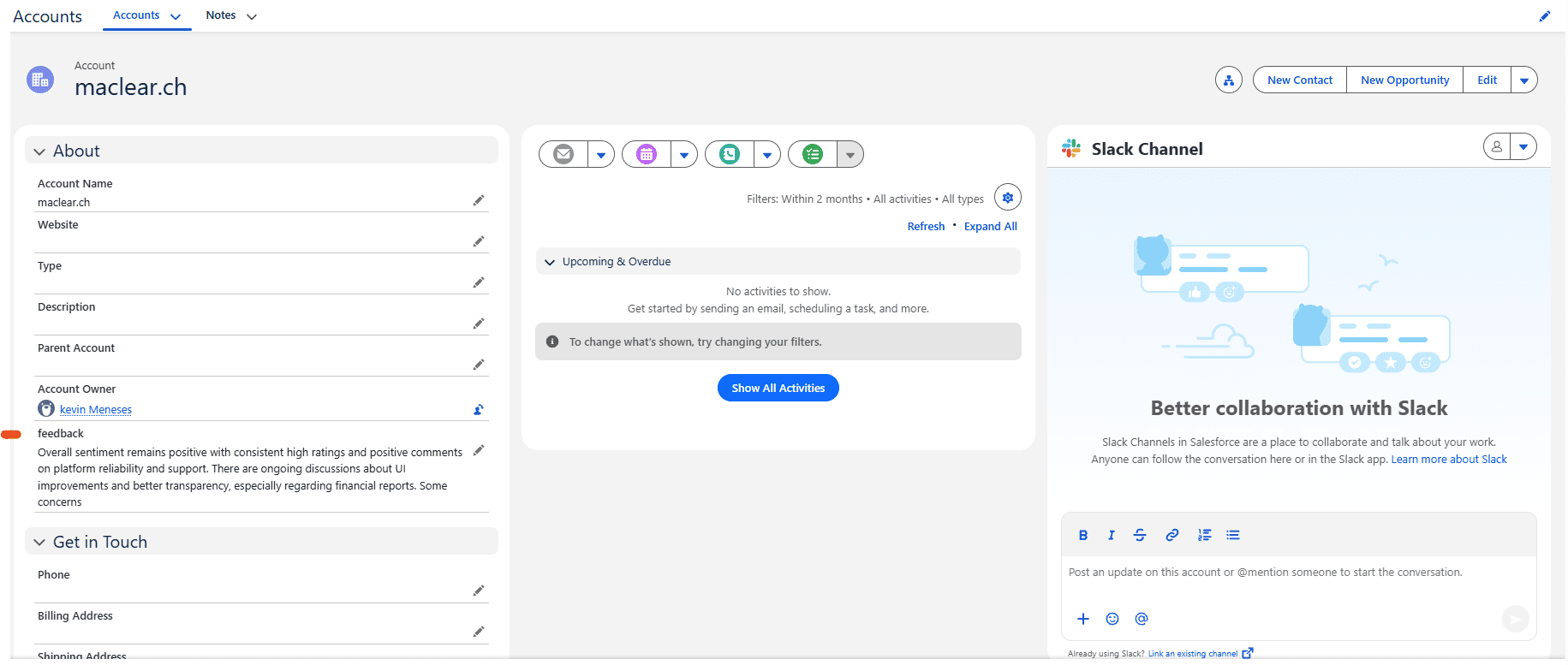Open the emoji picker in Slack composer
This screenshot has width=1568, height=665.
point(1112,619)
